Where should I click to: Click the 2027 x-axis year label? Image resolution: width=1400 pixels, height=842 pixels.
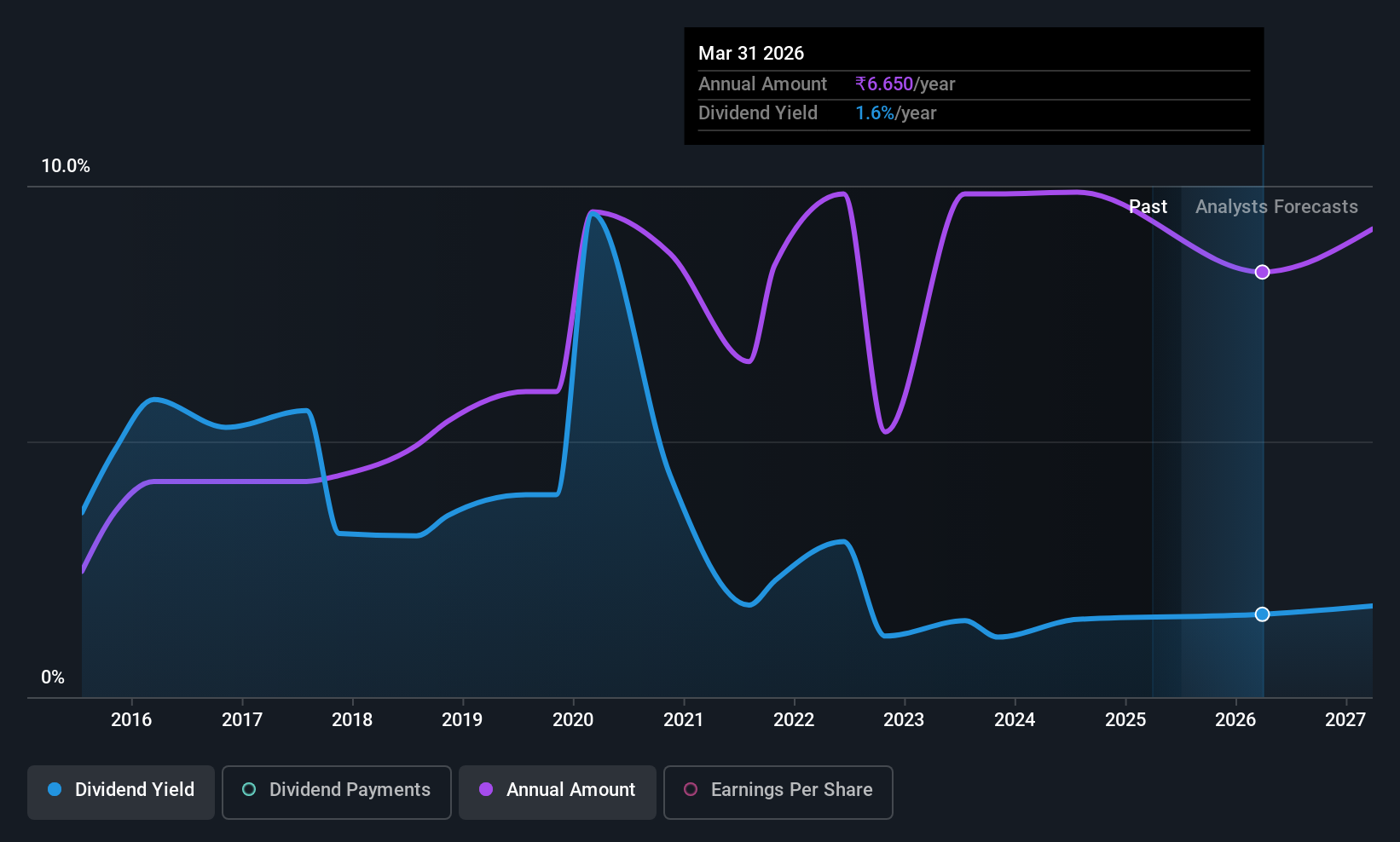[x=1345, y=720]
